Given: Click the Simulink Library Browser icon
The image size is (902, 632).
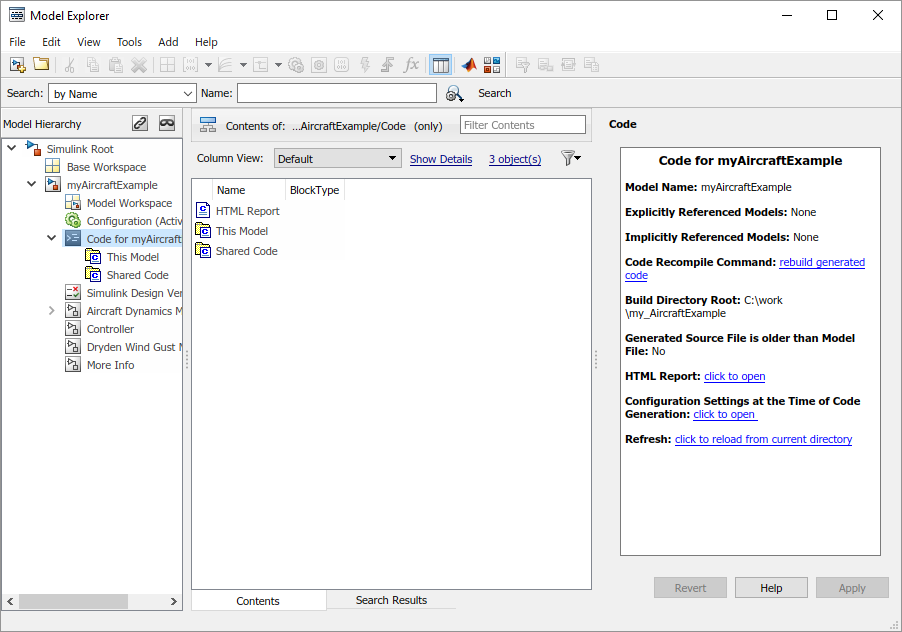Looking at the screenshot, I should [x=492, y=65].
